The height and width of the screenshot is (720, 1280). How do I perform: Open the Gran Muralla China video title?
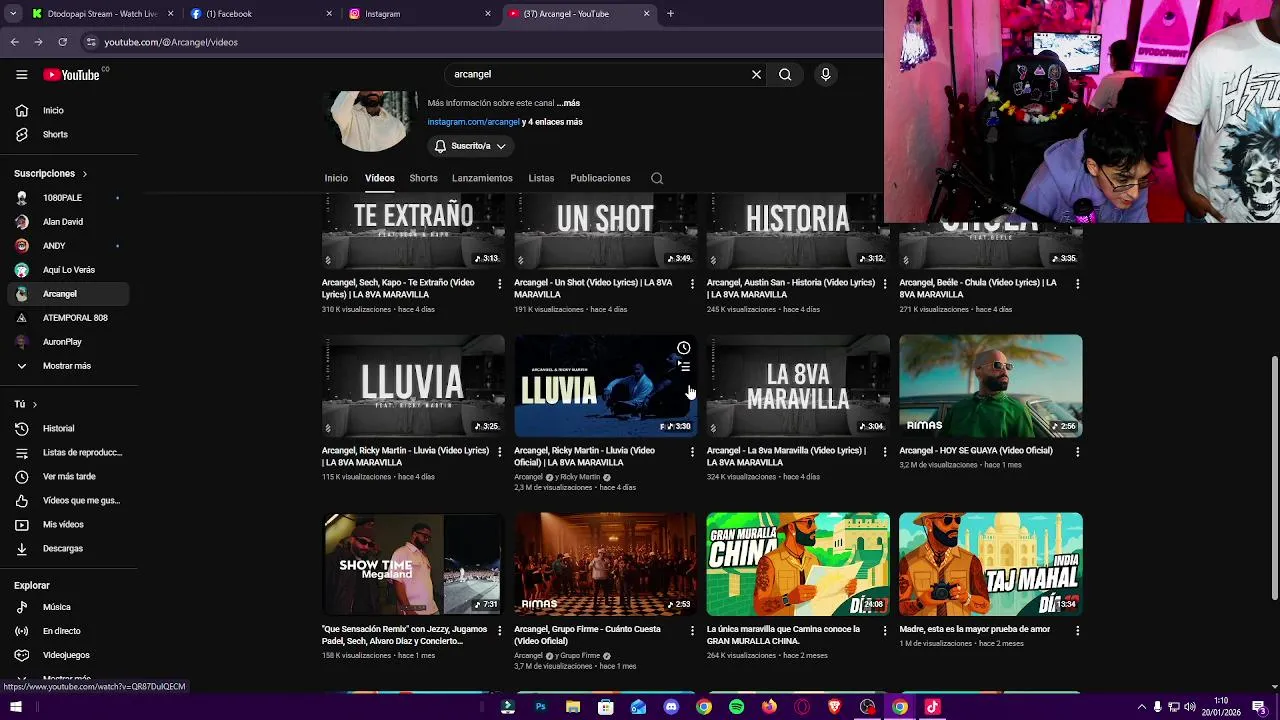(783, 635)
